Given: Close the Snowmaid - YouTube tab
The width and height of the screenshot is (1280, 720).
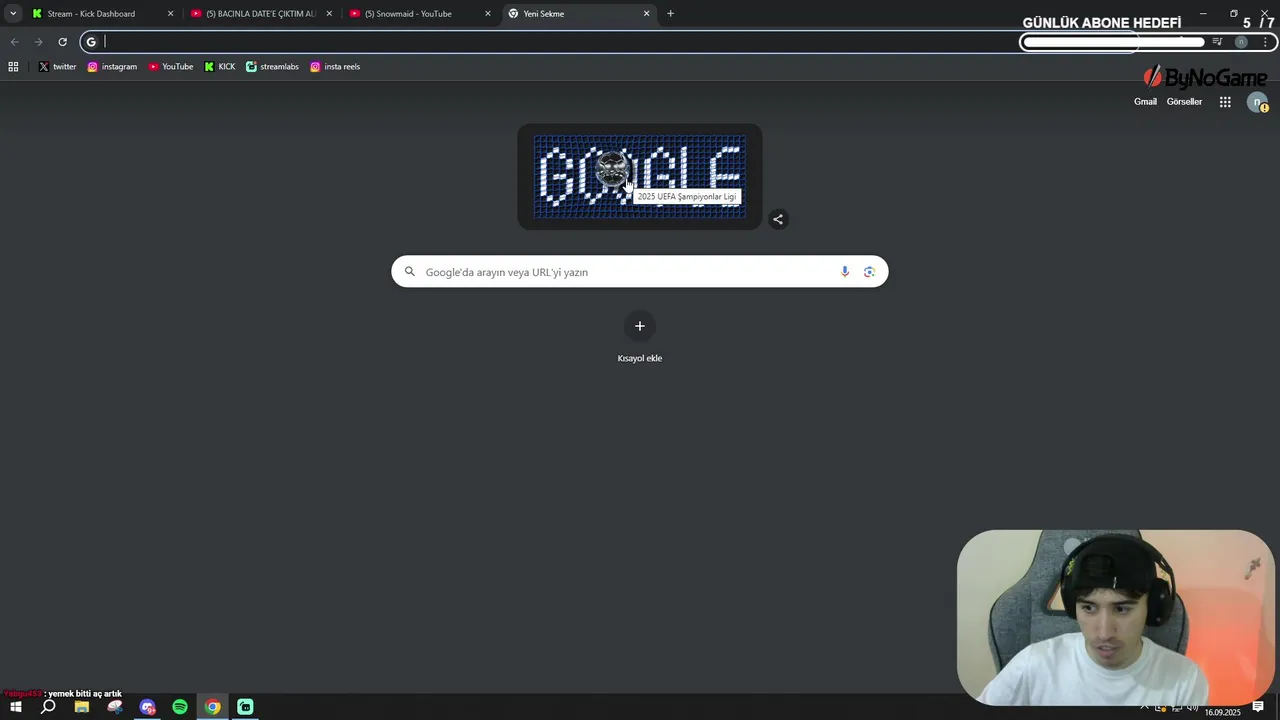Looking at the screenshot, I should [488, 14].
